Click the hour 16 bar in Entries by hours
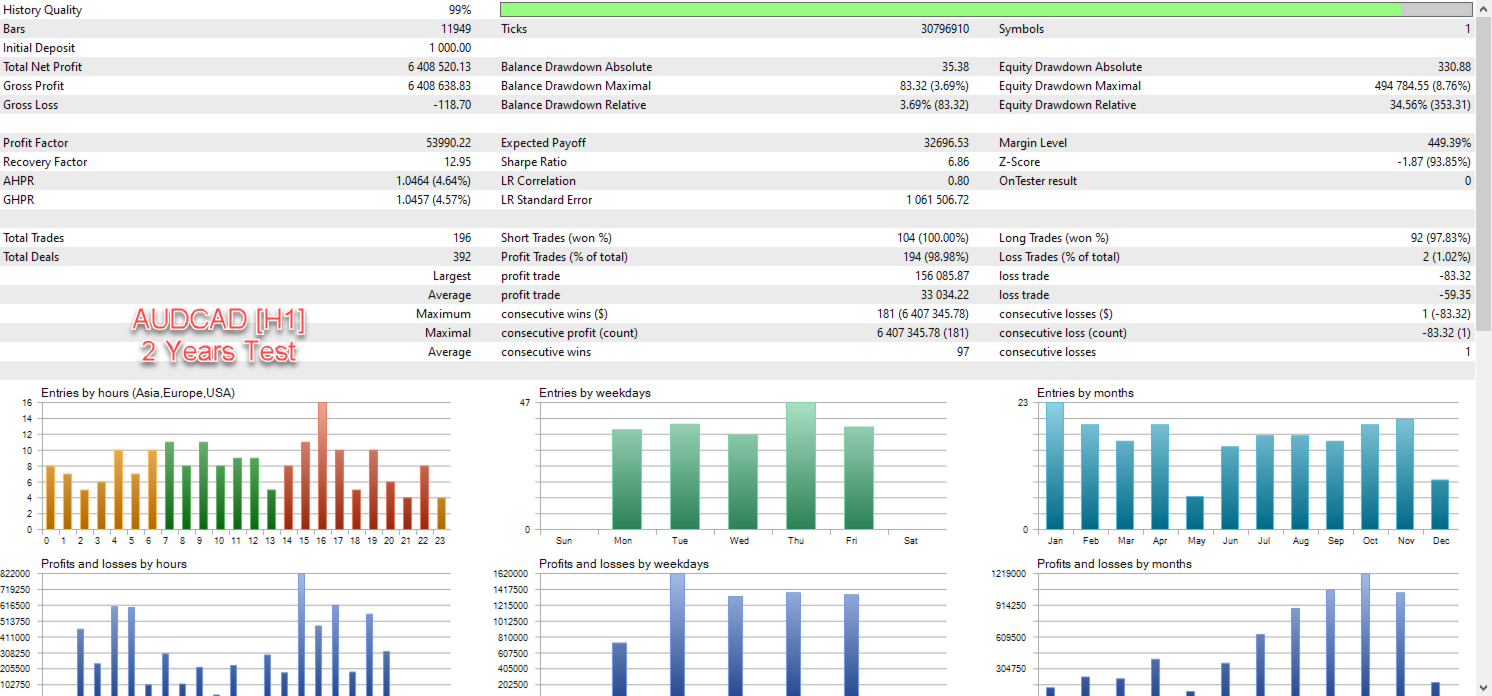Screen dimensions: 1492x696 pos(322,466)
